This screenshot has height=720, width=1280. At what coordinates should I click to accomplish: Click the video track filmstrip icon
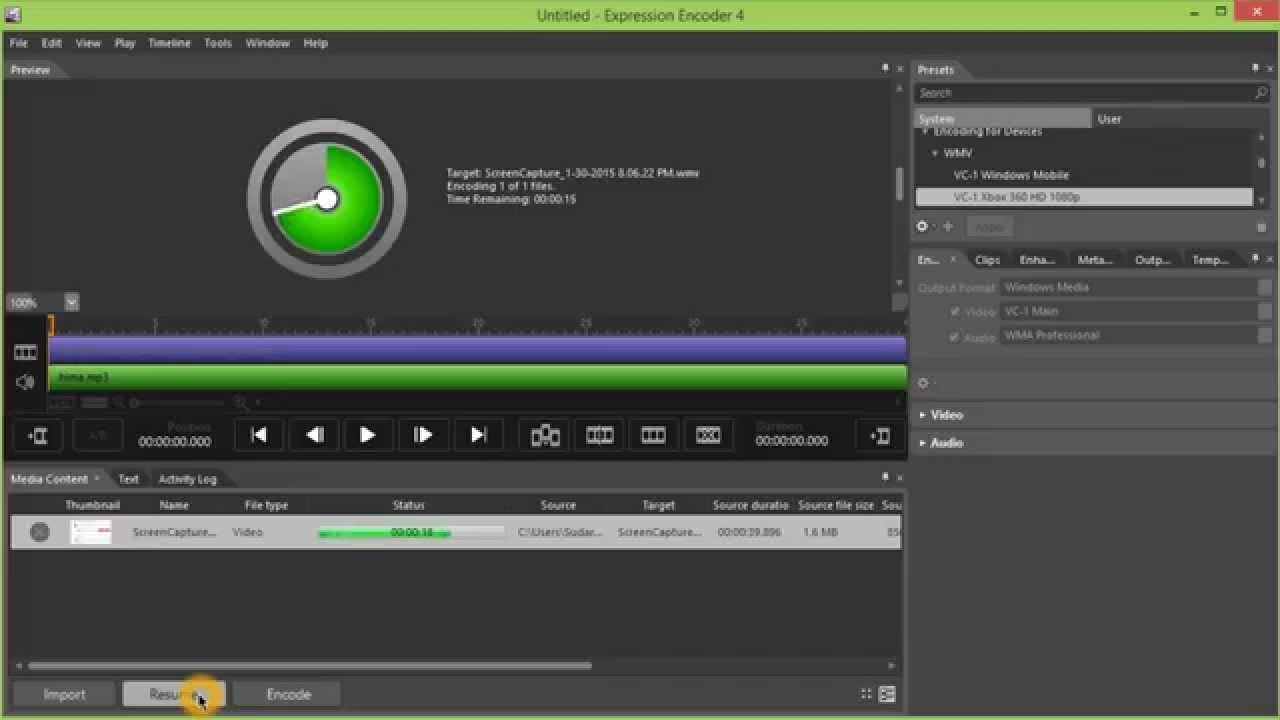[x=25, y=352]
